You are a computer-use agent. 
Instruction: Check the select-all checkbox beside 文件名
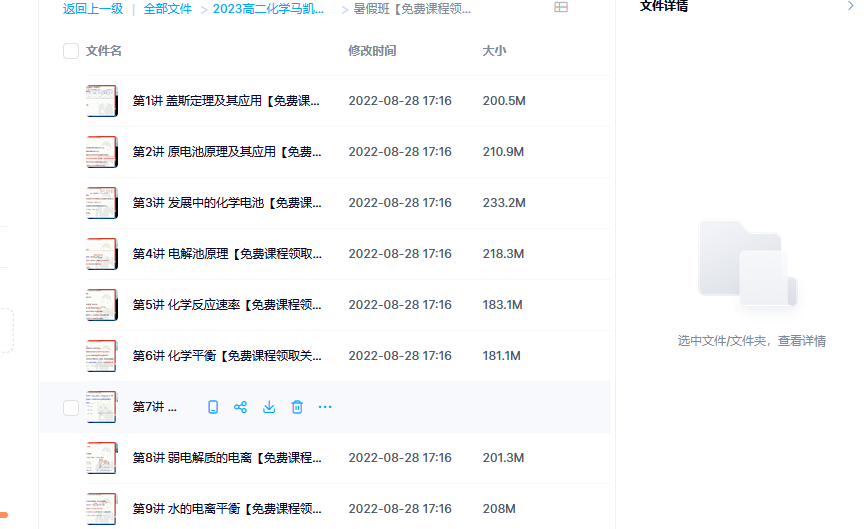(x=71, y=51)
